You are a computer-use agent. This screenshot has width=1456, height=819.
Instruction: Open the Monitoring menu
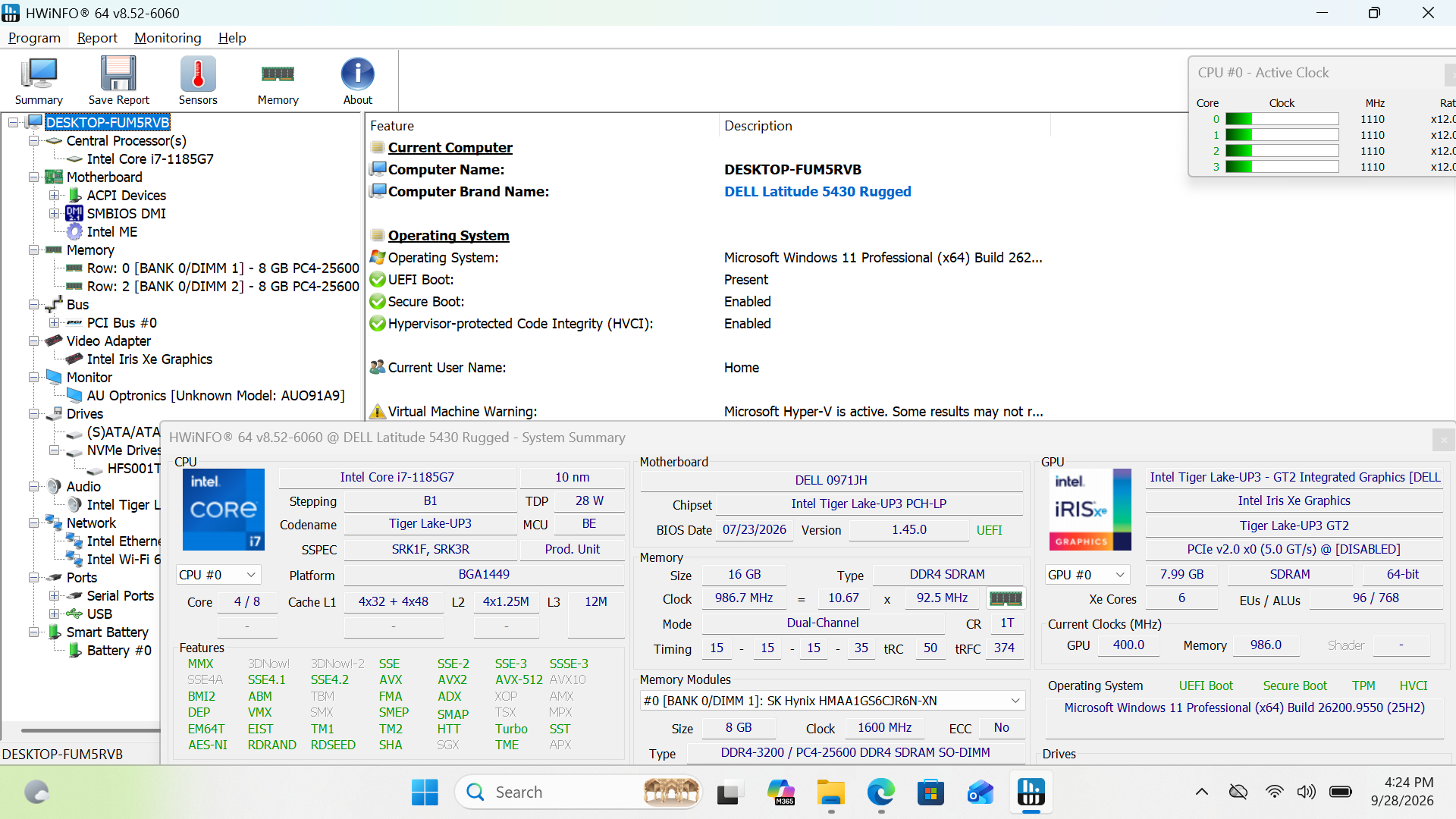168,38
